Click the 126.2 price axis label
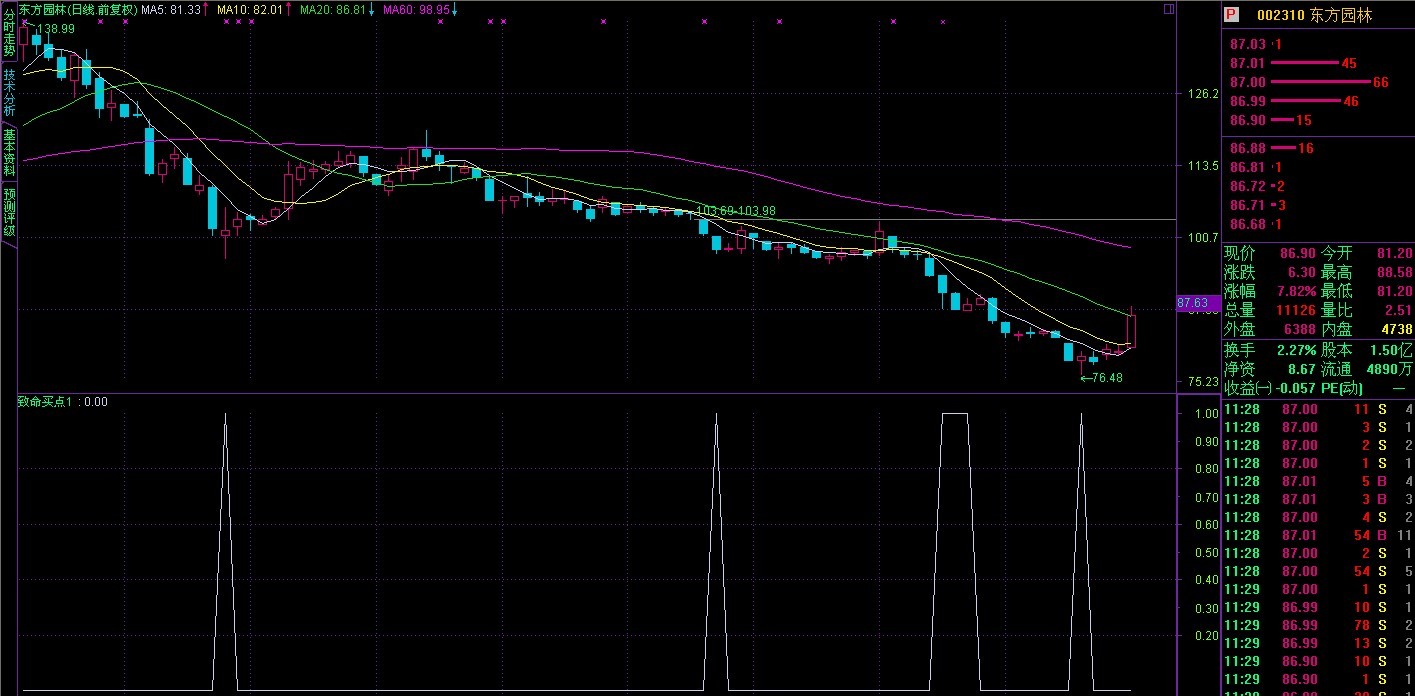The width and height of the screenshot is (1415, 696). [1201, 94]
